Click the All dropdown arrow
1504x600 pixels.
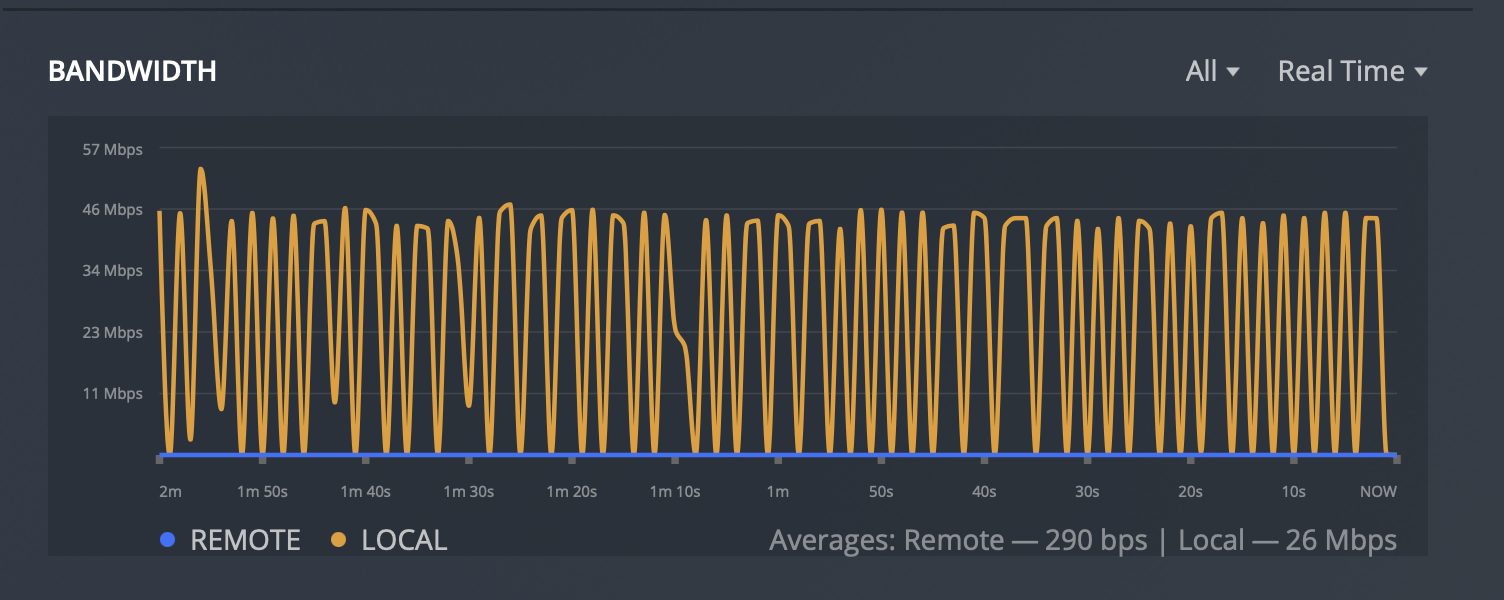click(1233, 72)
